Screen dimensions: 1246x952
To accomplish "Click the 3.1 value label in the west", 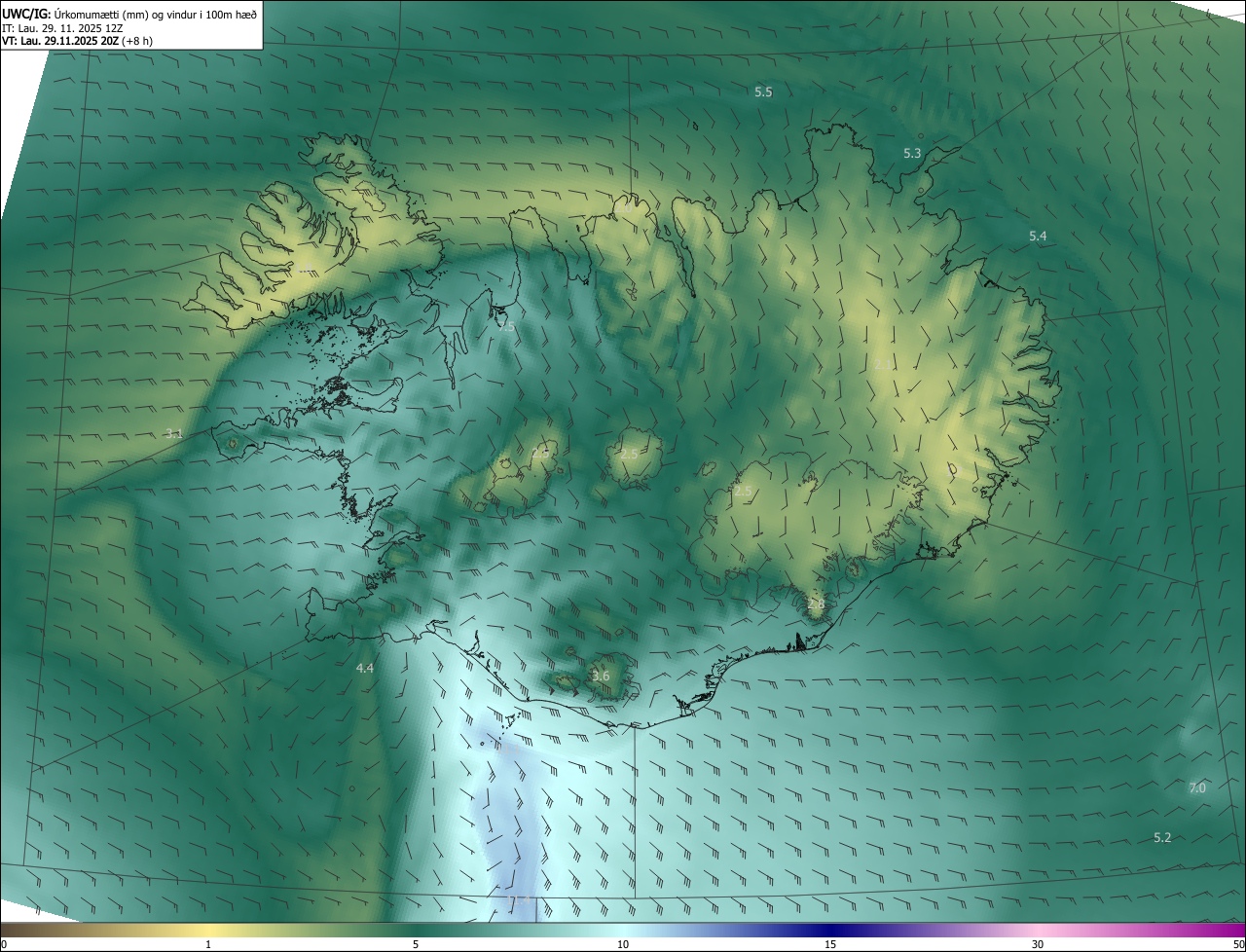I will (173, 434).
